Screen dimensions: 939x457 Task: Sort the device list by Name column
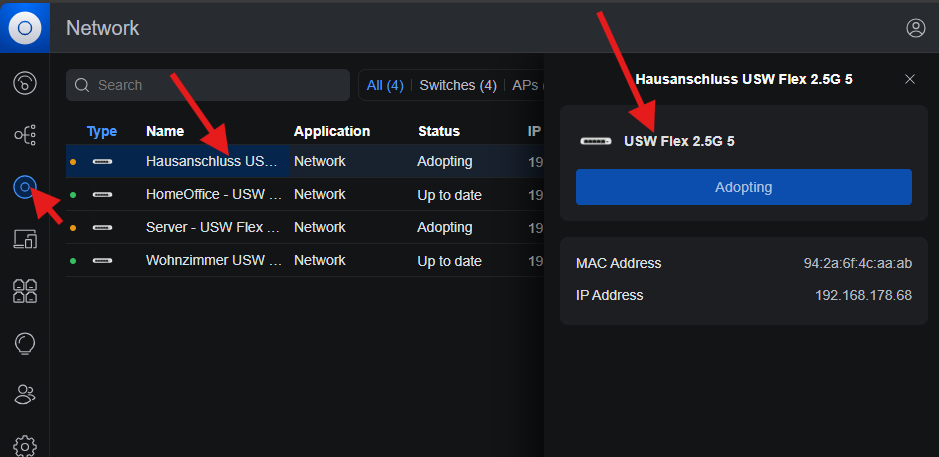(165, 131)
